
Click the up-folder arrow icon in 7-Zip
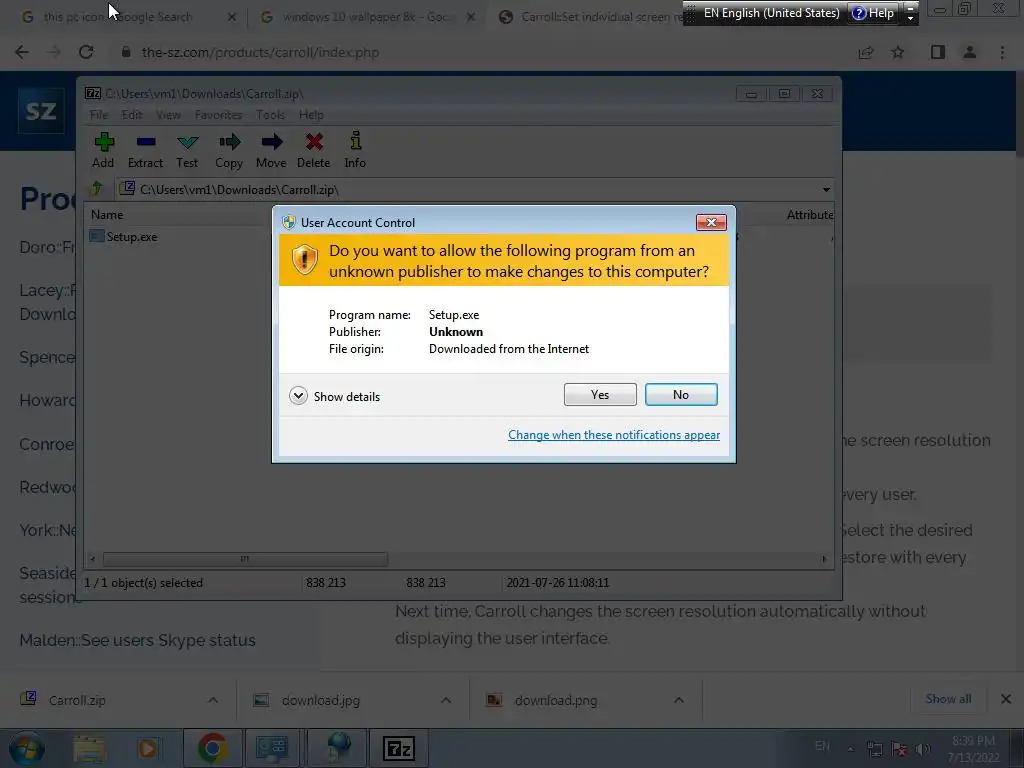click(97, 189)
